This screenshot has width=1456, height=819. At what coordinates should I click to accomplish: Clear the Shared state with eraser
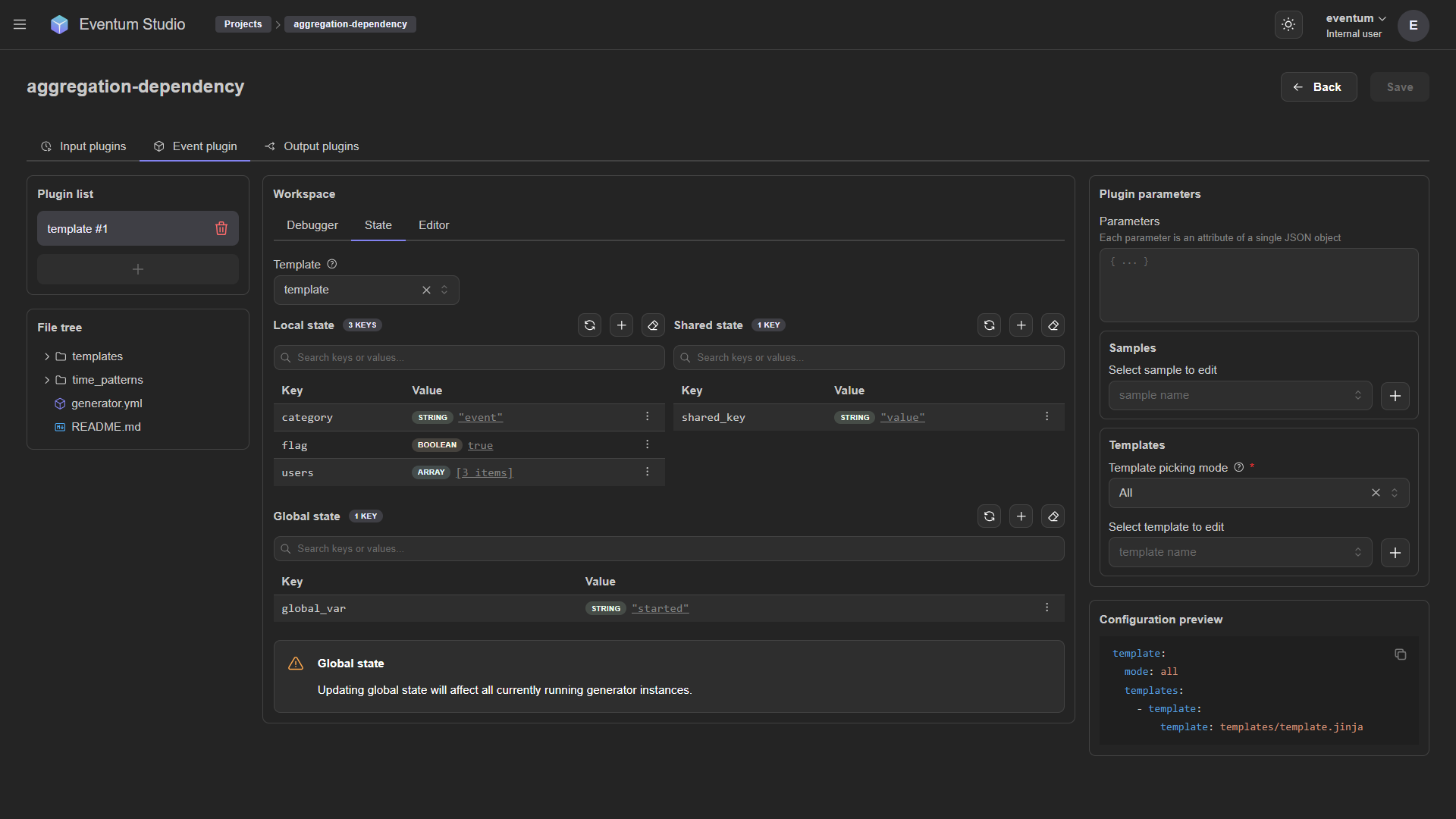click(x=1053, y=325)
